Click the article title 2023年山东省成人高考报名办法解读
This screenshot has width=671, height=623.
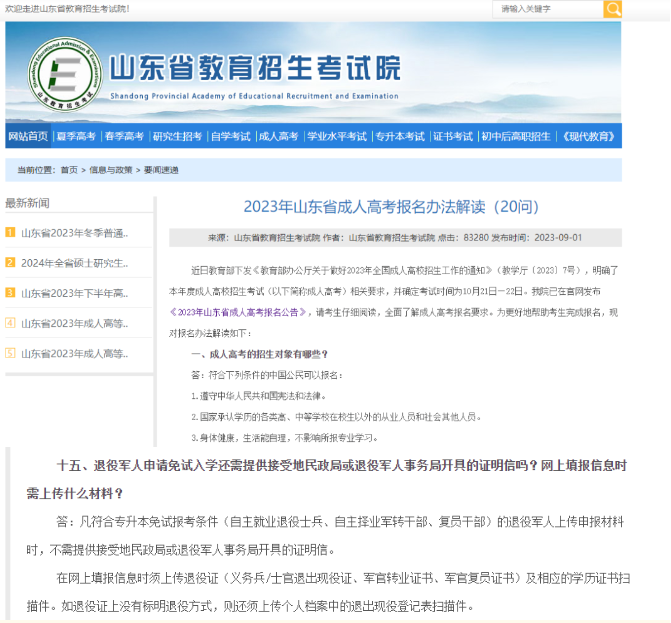(x=391, y=207)
